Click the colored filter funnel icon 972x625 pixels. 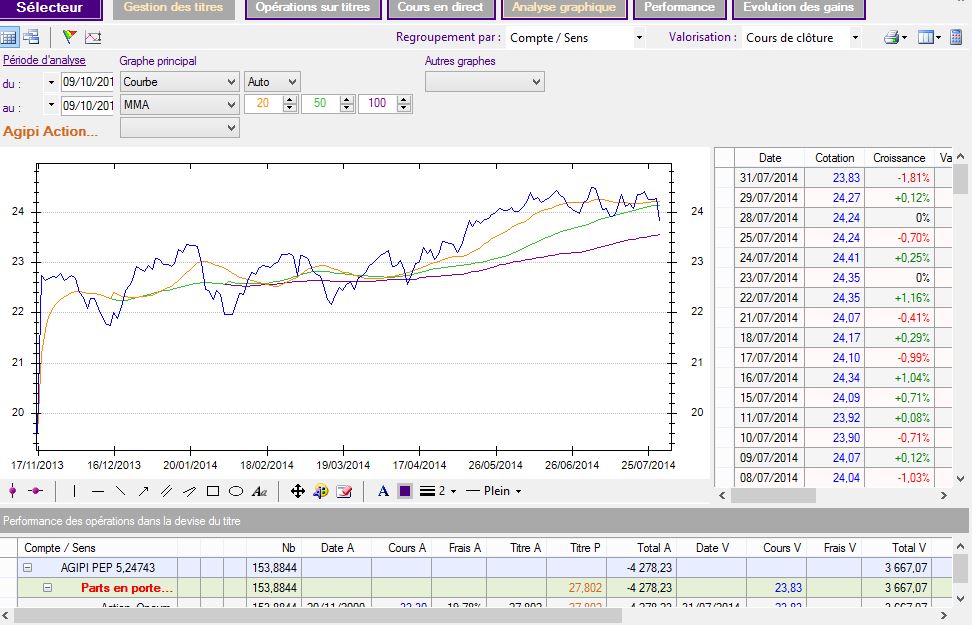coord(69,38)
